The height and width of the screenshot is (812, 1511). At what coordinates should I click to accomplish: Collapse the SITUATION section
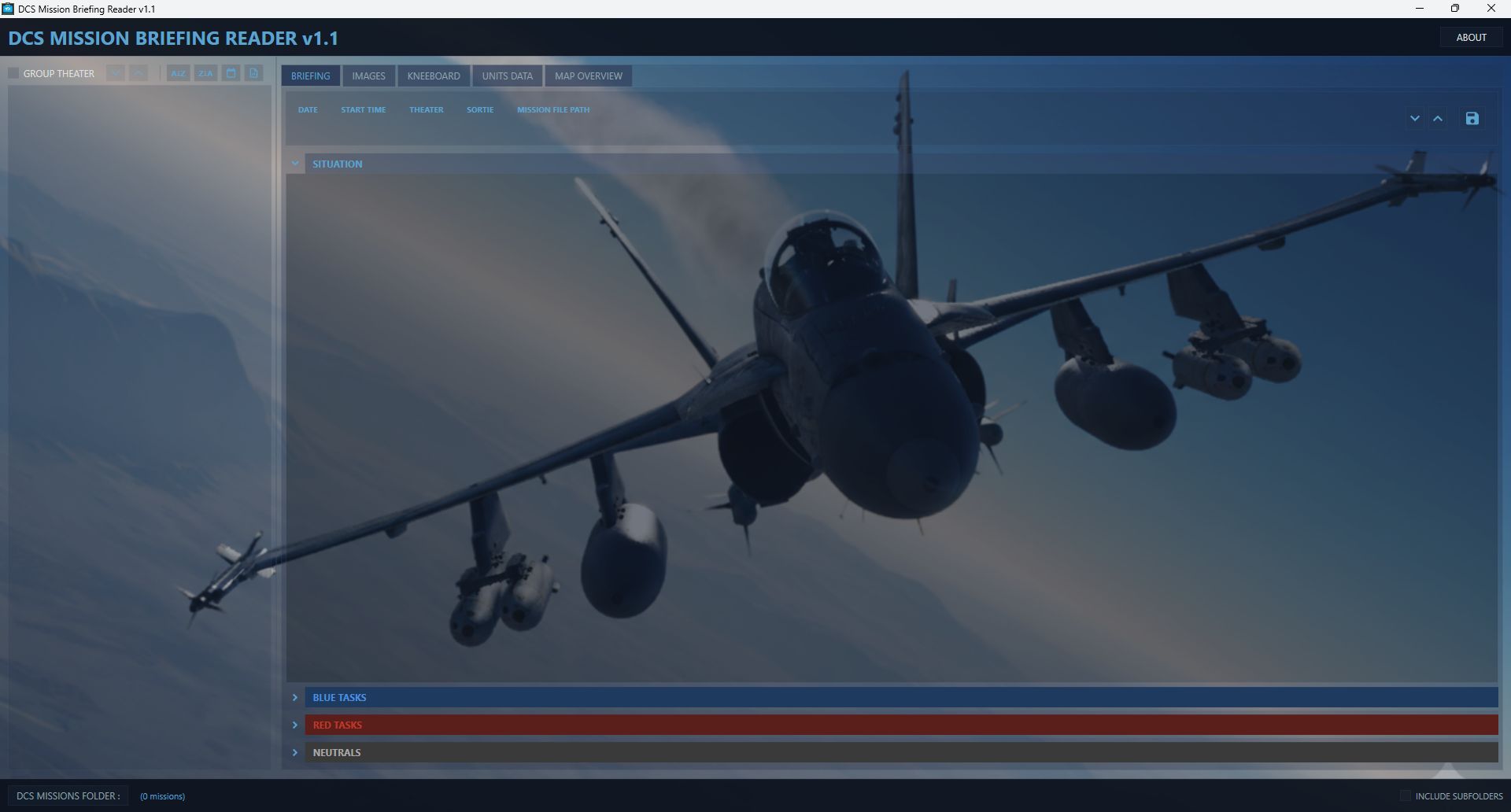click(296, 163)
